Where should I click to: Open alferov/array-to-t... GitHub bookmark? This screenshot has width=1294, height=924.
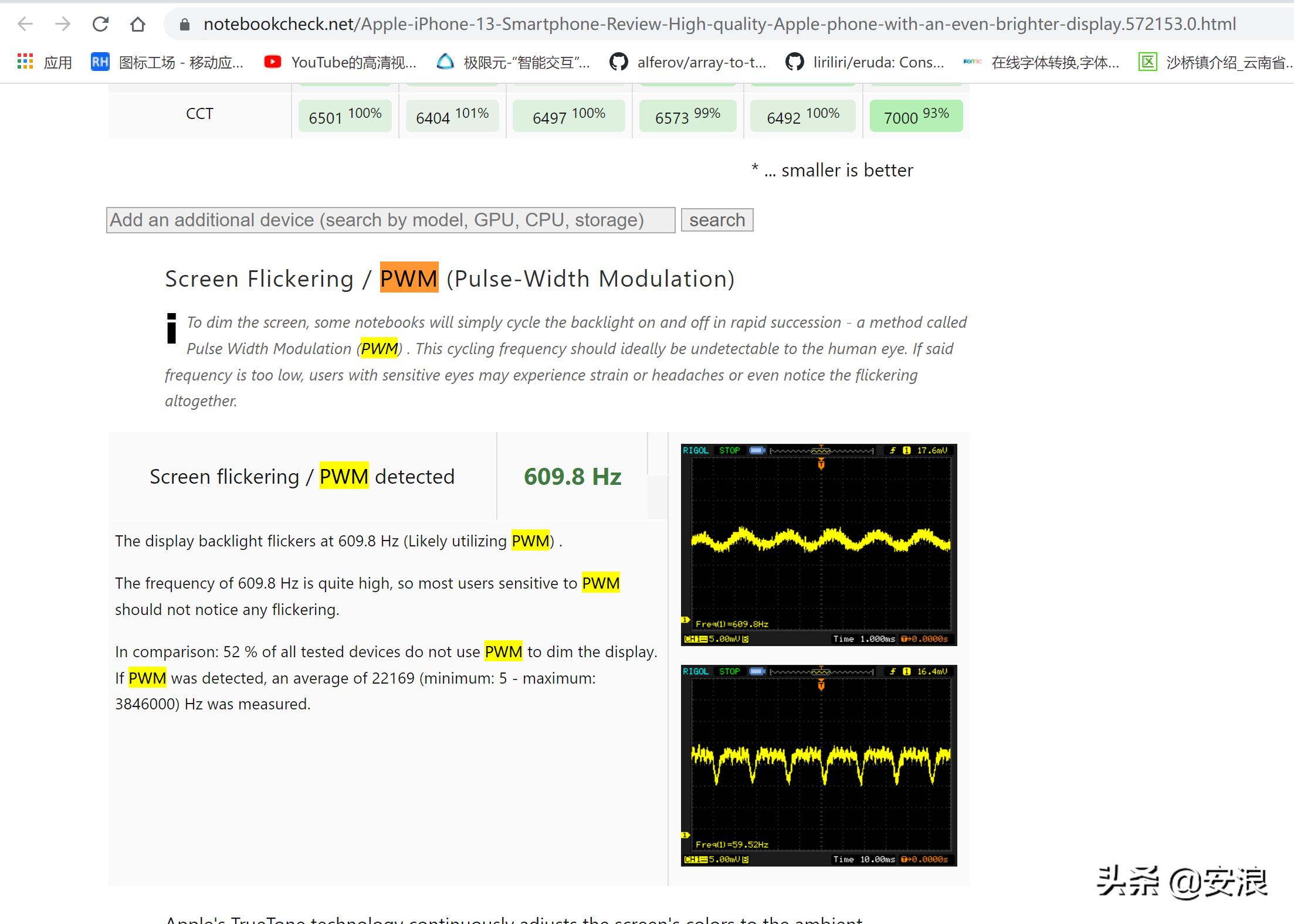pyautogui.click(x=688, y=62)
